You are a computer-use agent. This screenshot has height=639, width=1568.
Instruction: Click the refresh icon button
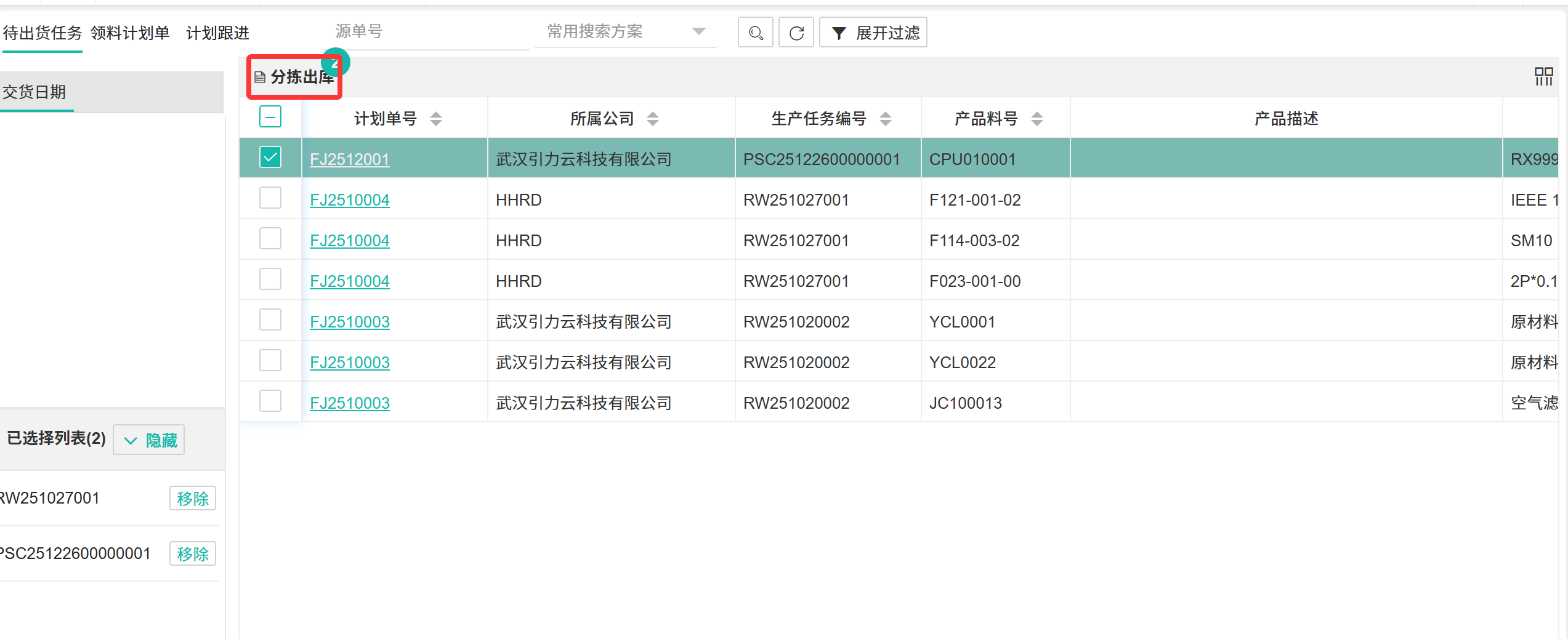796,33
